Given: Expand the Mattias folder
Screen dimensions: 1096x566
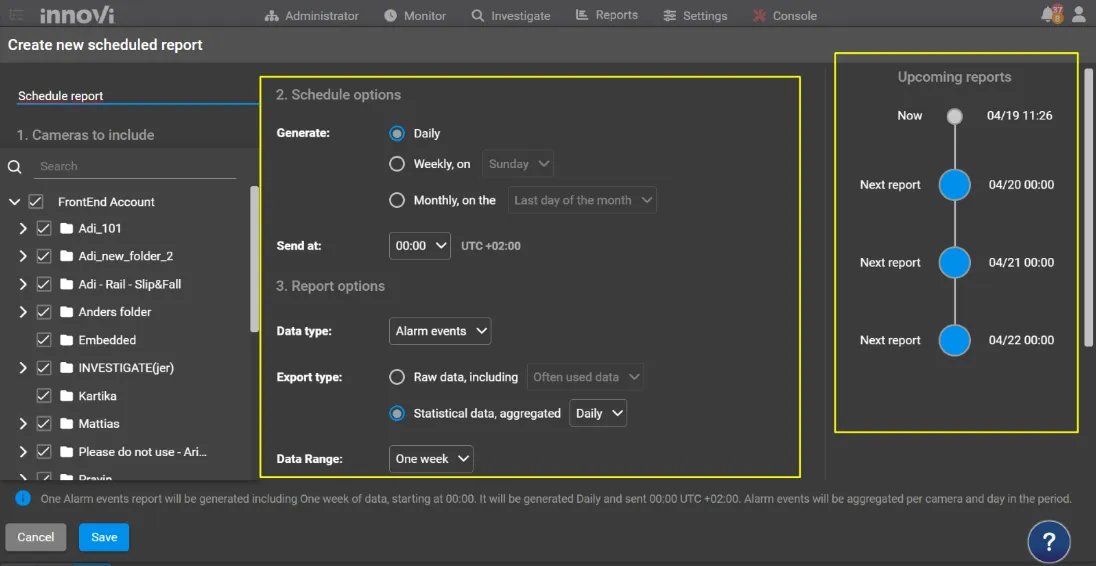Looking at the screenshot, I should (22, 423).
